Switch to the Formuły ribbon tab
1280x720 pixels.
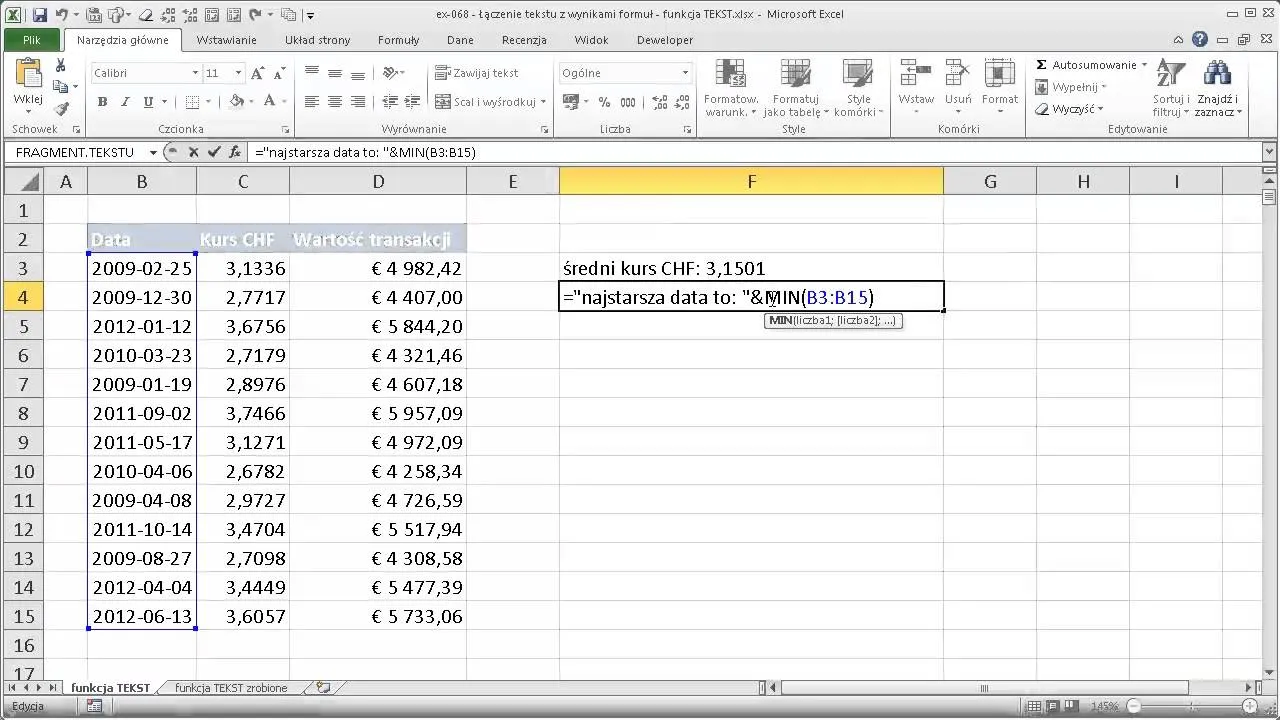(x=398, y=40)
